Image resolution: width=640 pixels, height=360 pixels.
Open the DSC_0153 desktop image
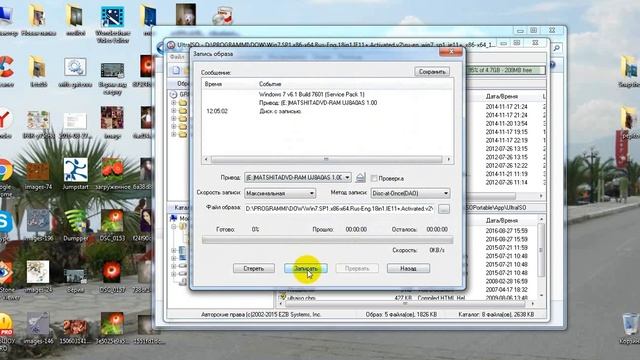(113, 225)
